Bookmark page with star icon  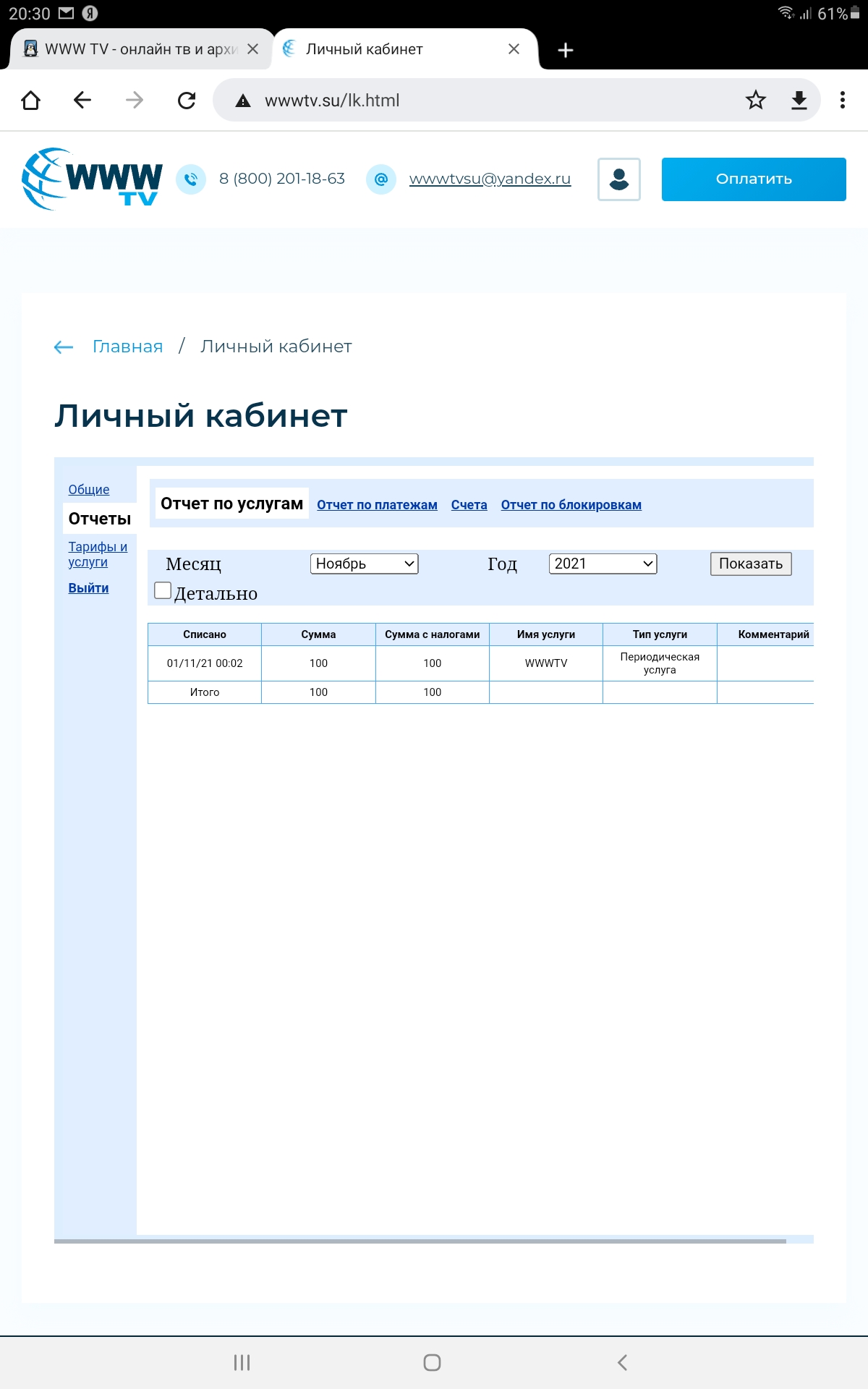pos(756,100)
